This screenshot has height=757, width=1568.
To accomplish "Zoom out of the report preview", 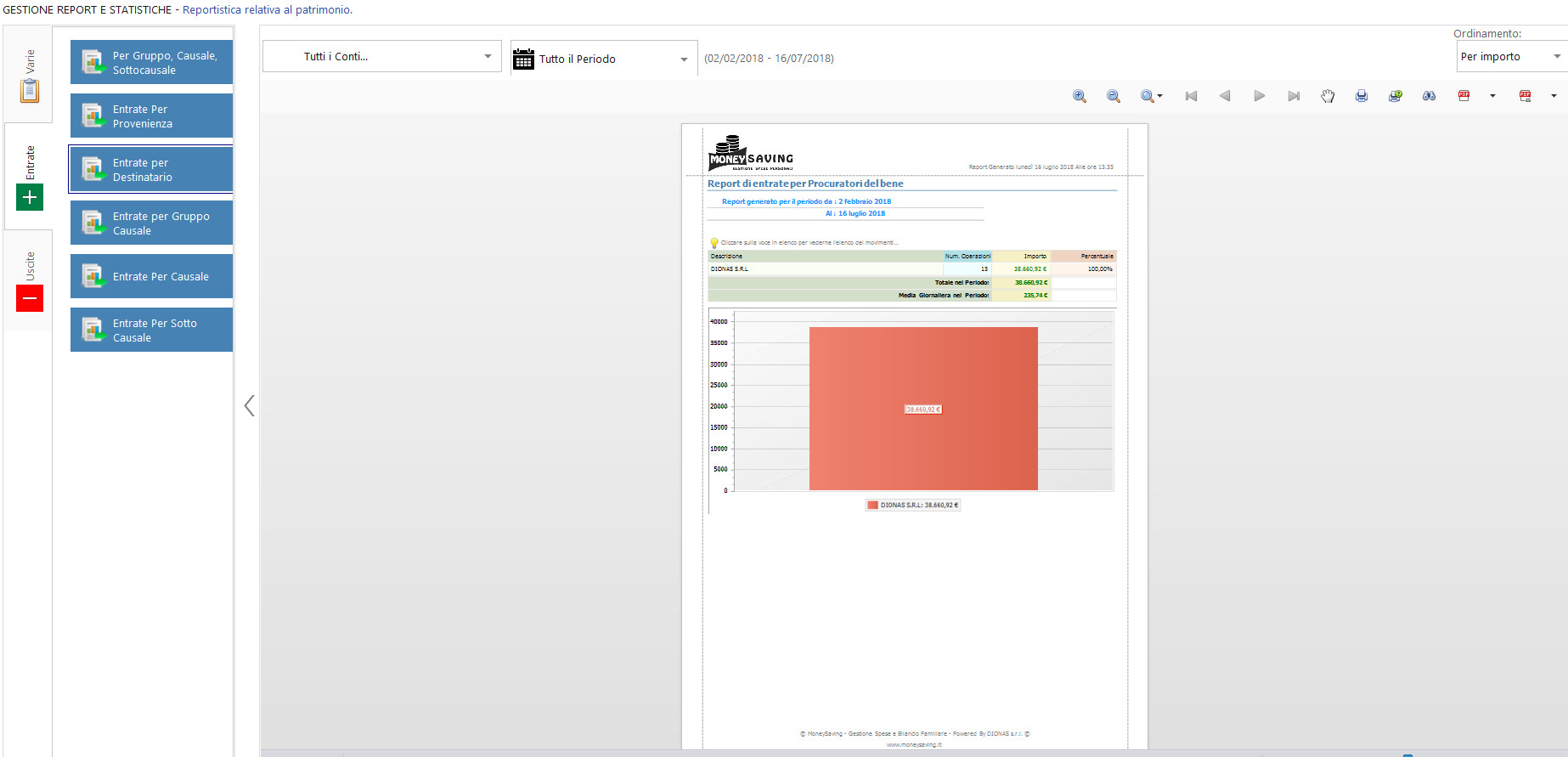I will pos(1114,96).
